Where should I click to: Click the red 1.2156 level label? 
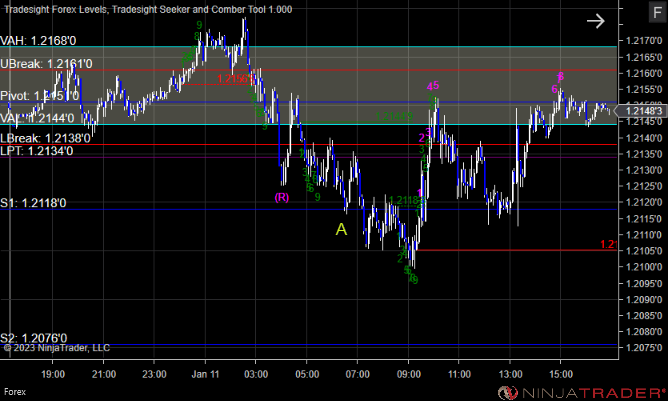[235, 79]
